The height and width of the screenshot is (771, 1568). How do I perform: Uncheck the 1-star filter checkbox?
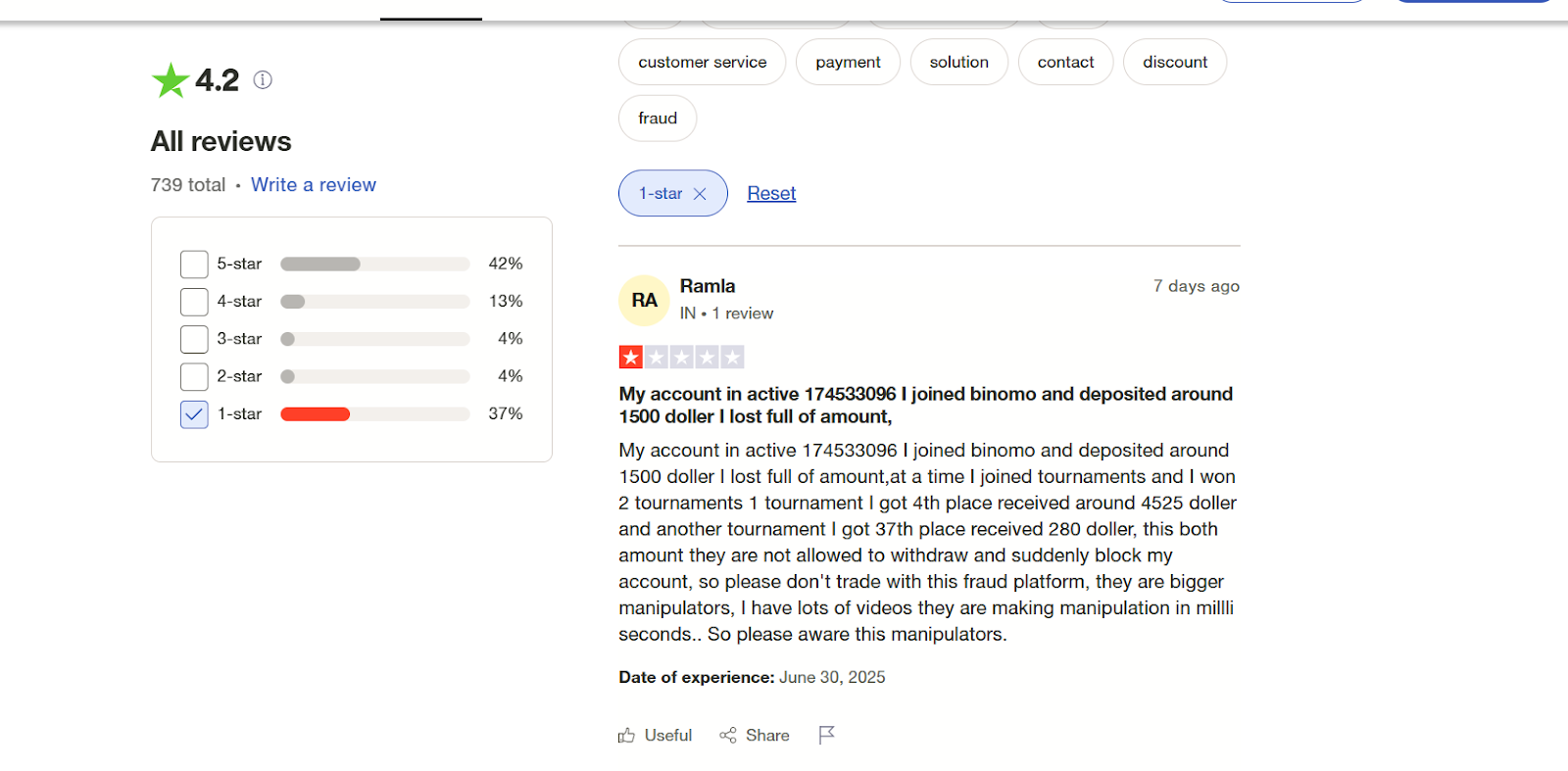point(194,414)
